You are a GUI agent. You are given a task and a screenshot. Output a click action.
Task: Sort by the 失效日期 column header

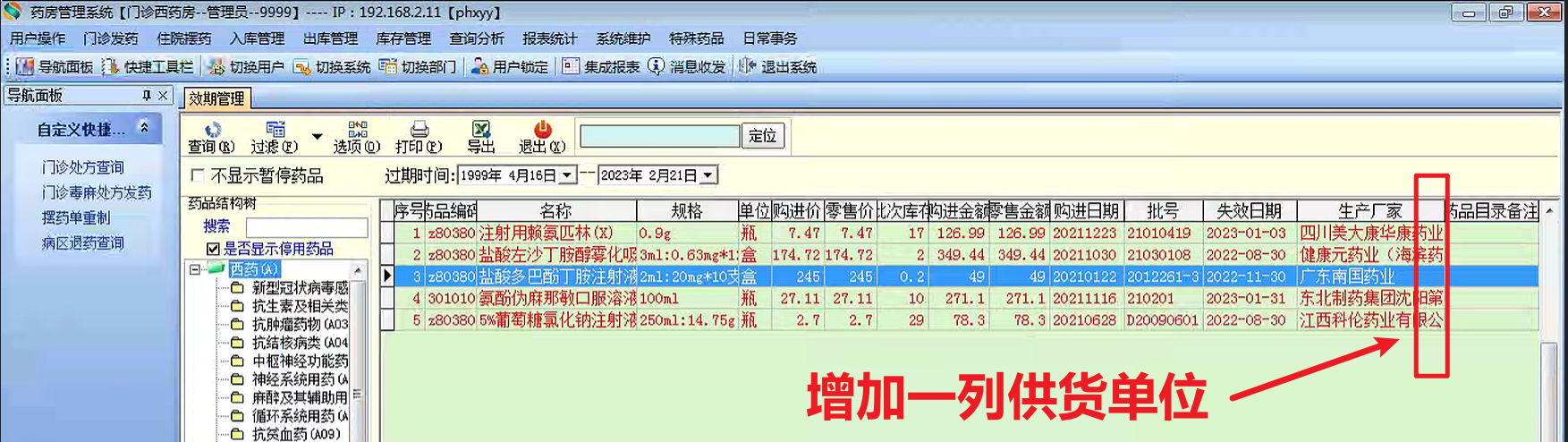(1250, 211)
